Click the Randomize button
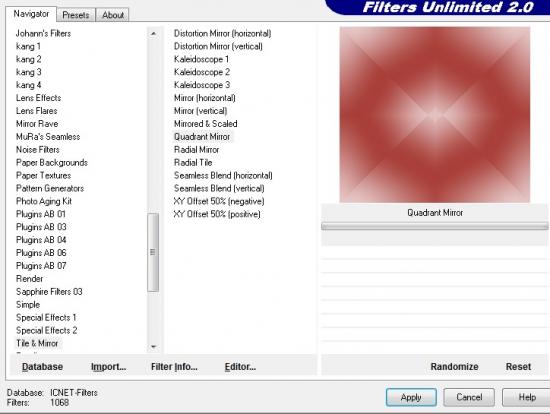Viewport: 550px width, 414px height. 454,367
